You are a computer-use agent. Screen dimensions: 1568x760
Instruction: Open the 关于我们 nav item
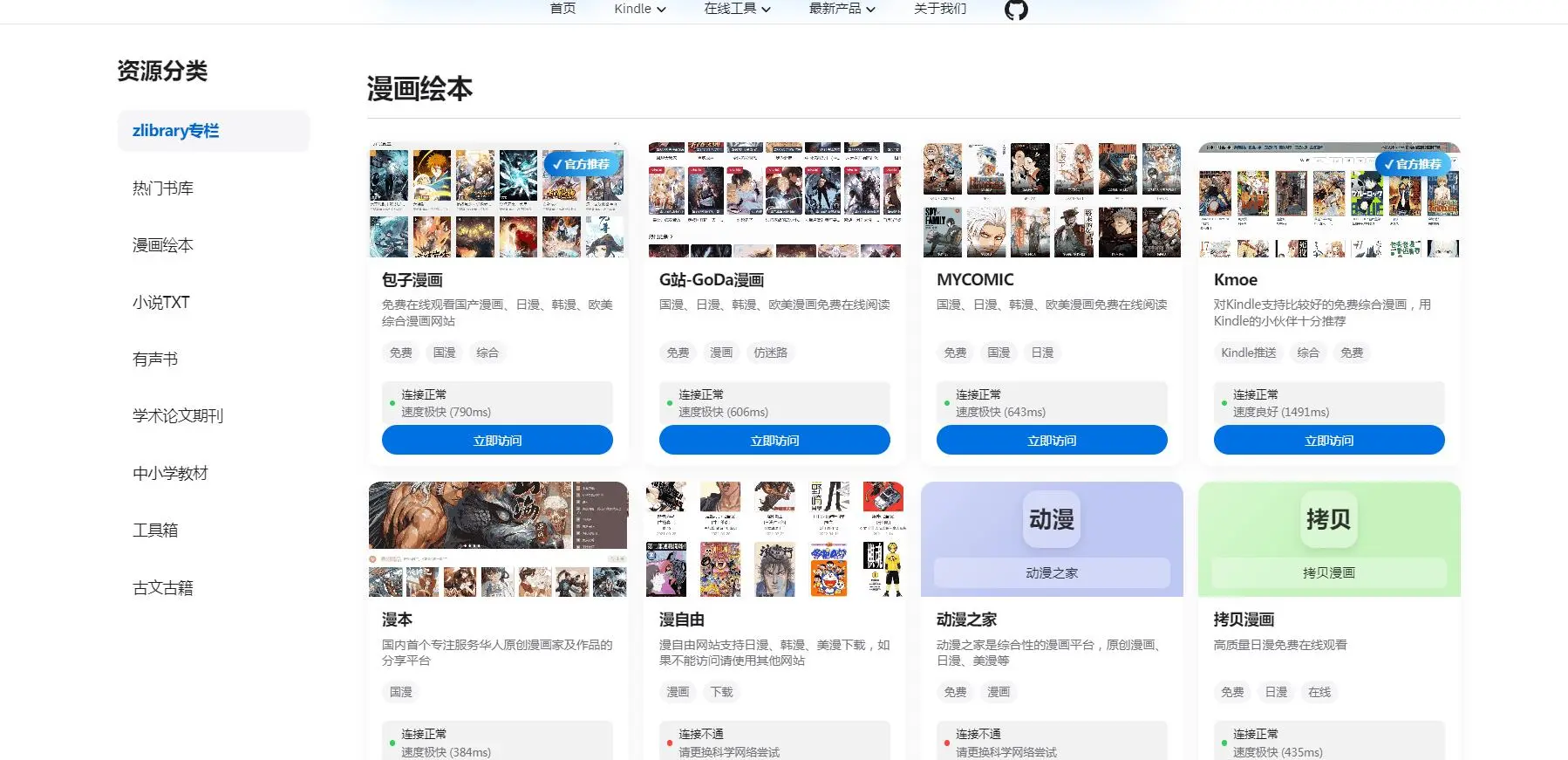click(940, 9)
